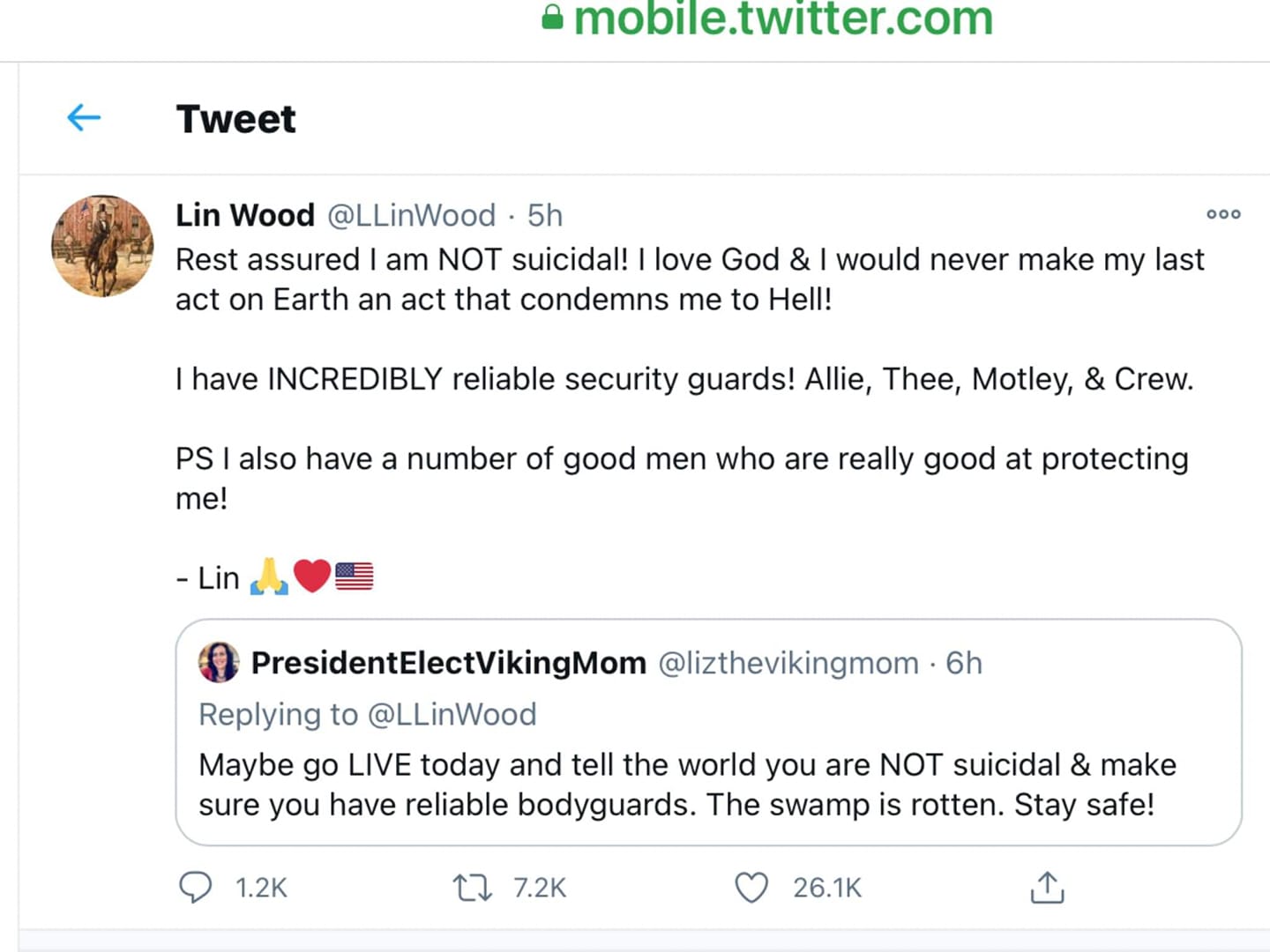Open Lin Wood's profile picture

point(102,246)
